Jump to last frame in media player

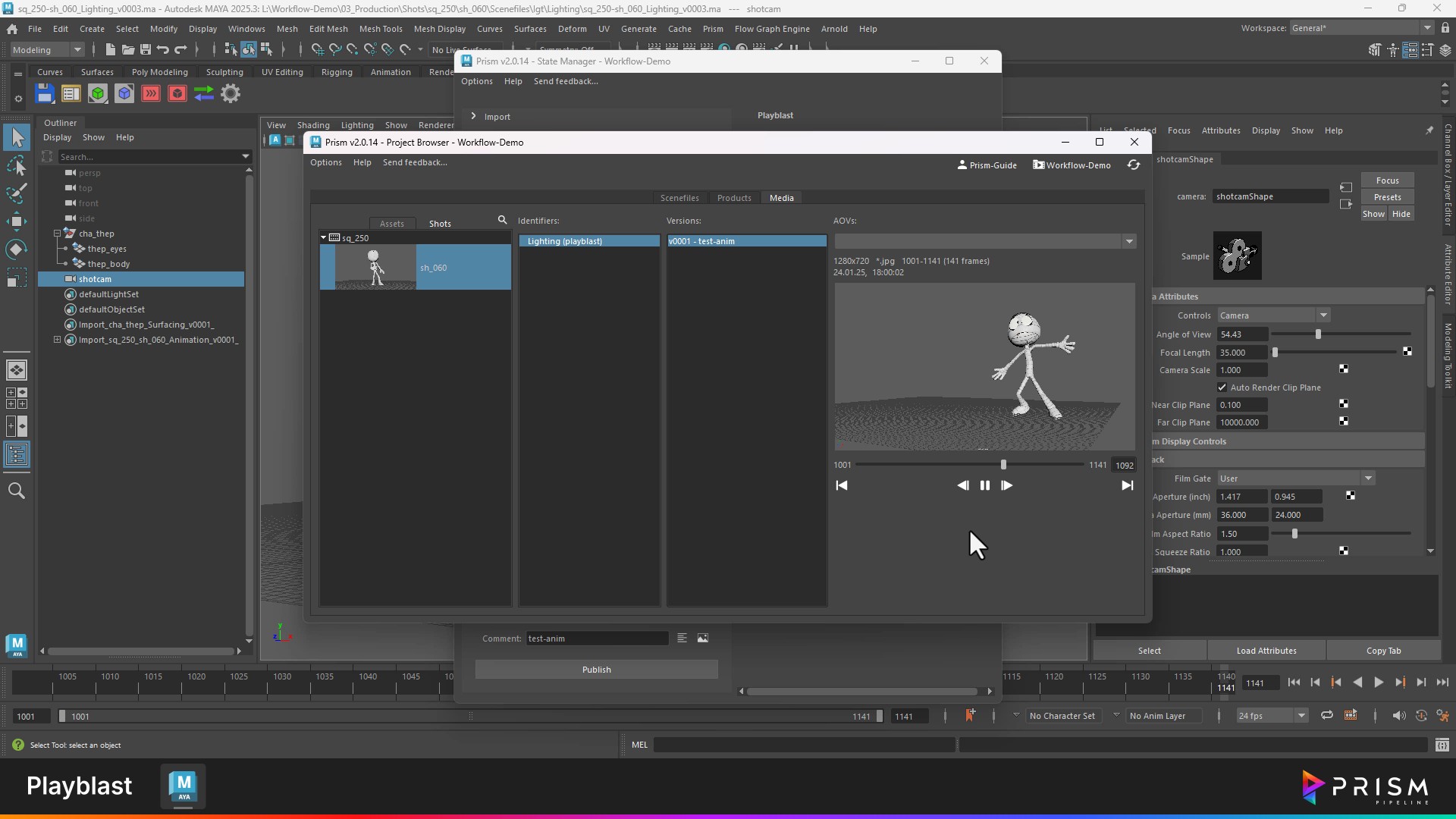(1128, 485)
